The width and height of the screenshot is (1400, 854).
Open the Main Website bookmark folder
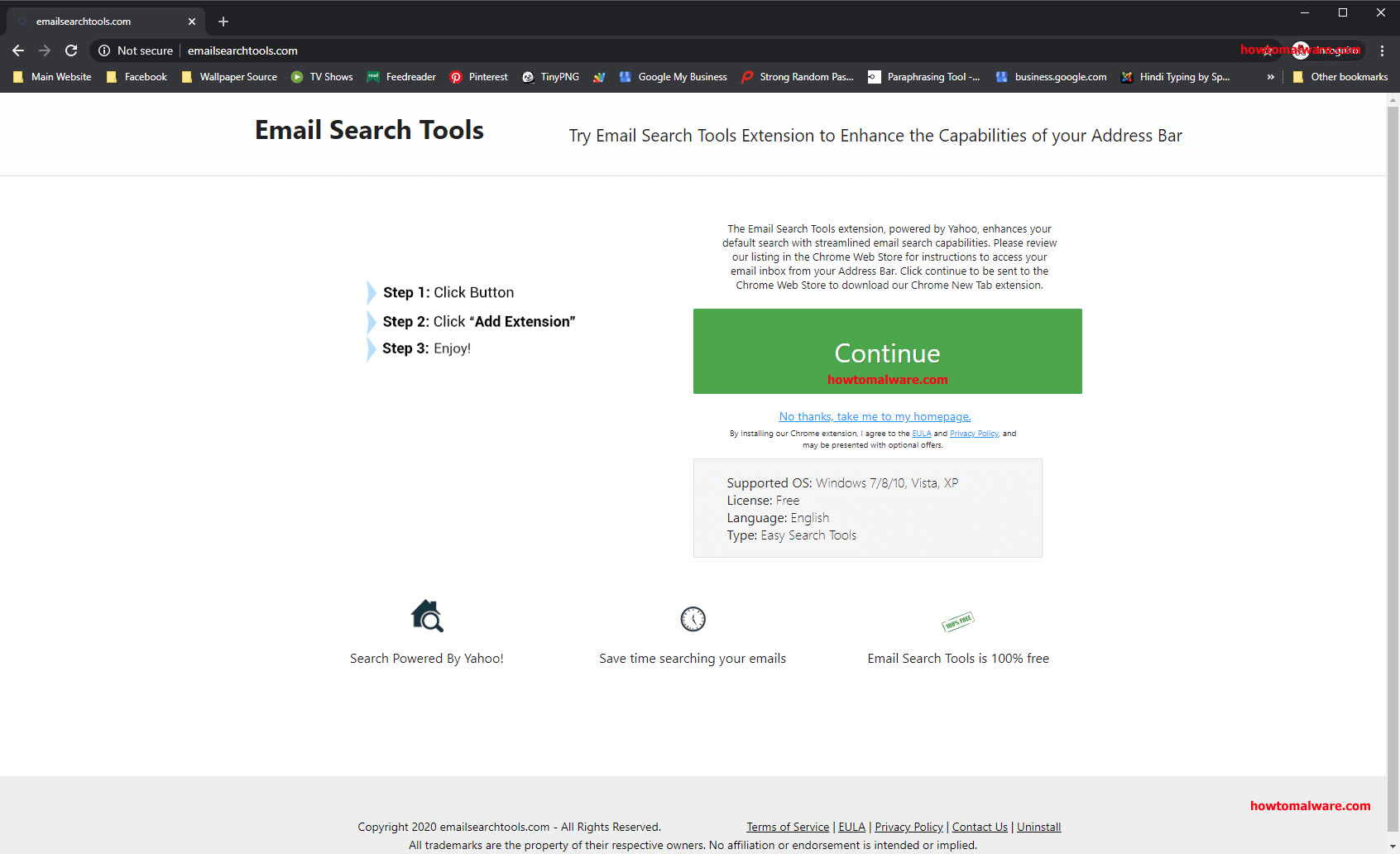[x=52, y=77]
